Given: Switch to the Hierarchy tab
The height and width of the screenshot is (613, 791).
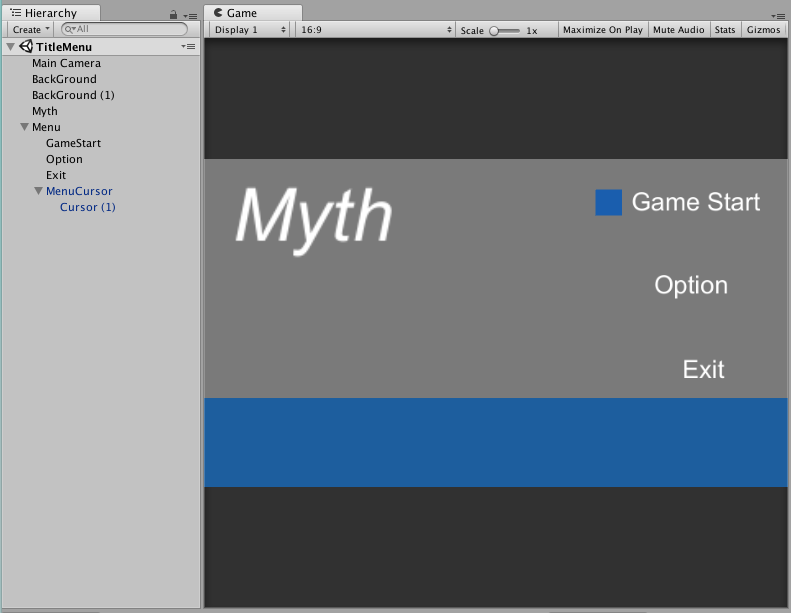Looking at the screenshot, I should tap(50, 13).
